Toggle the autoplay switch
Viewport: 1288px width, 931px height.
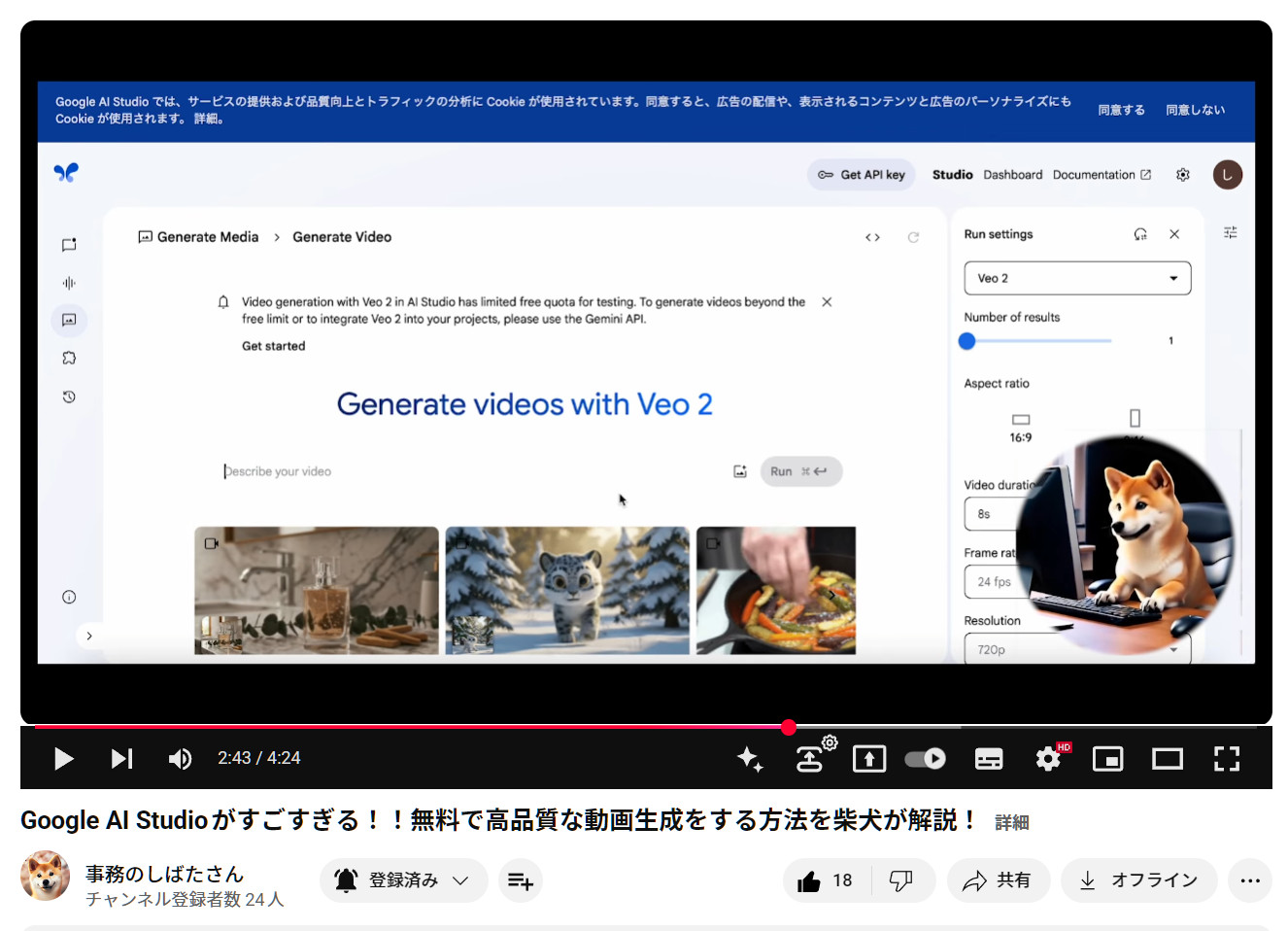click(925, 758)
